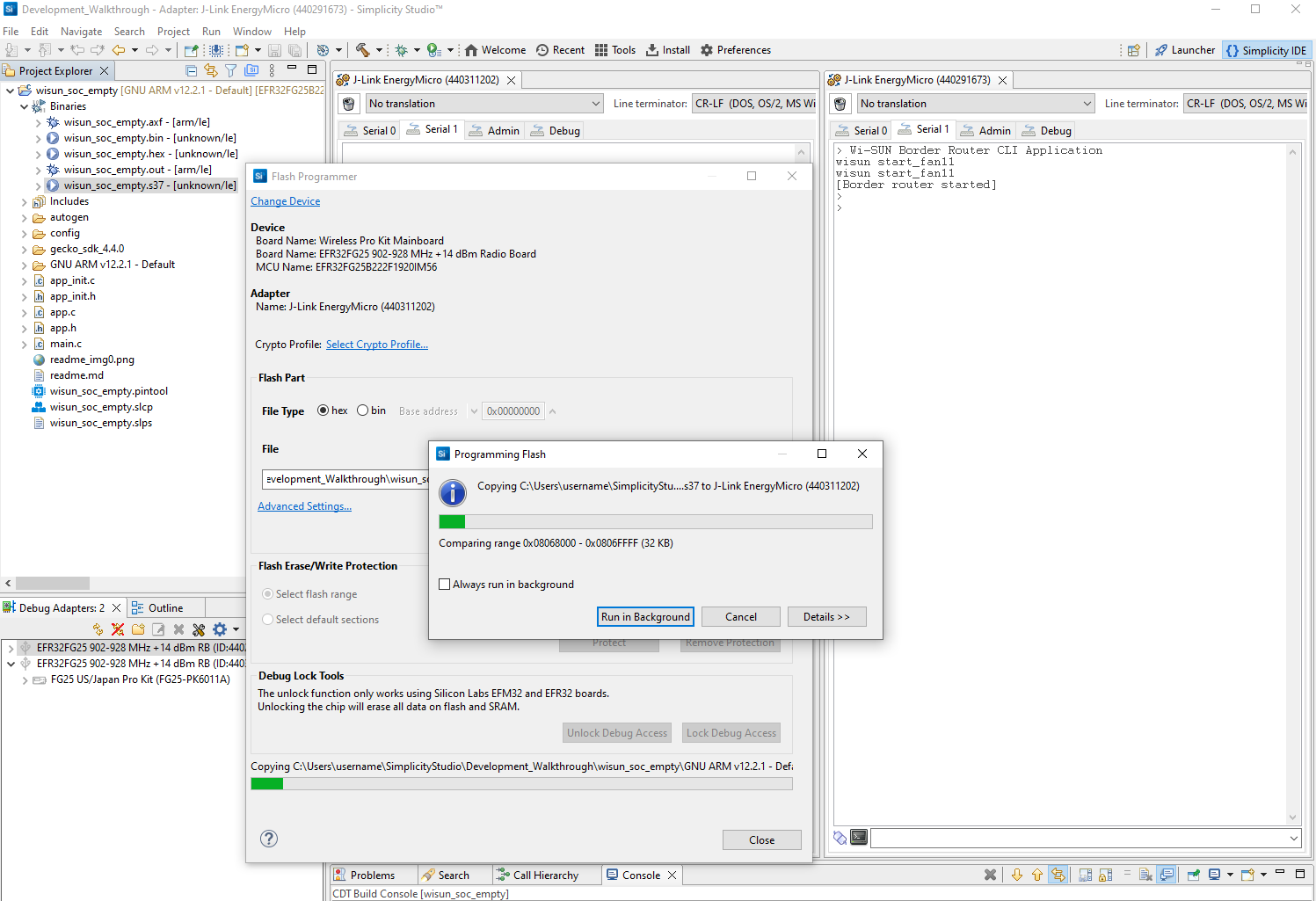The image size is (1316, 901).
Task: Click the help question mark icon
Action: (x=269, y=839)
